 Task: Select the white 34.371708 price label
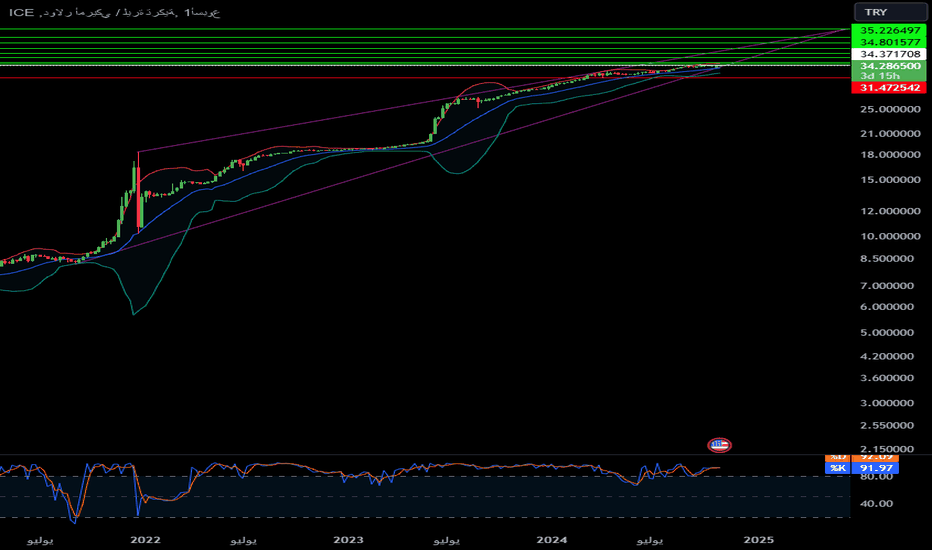click(x=889, y=54)
